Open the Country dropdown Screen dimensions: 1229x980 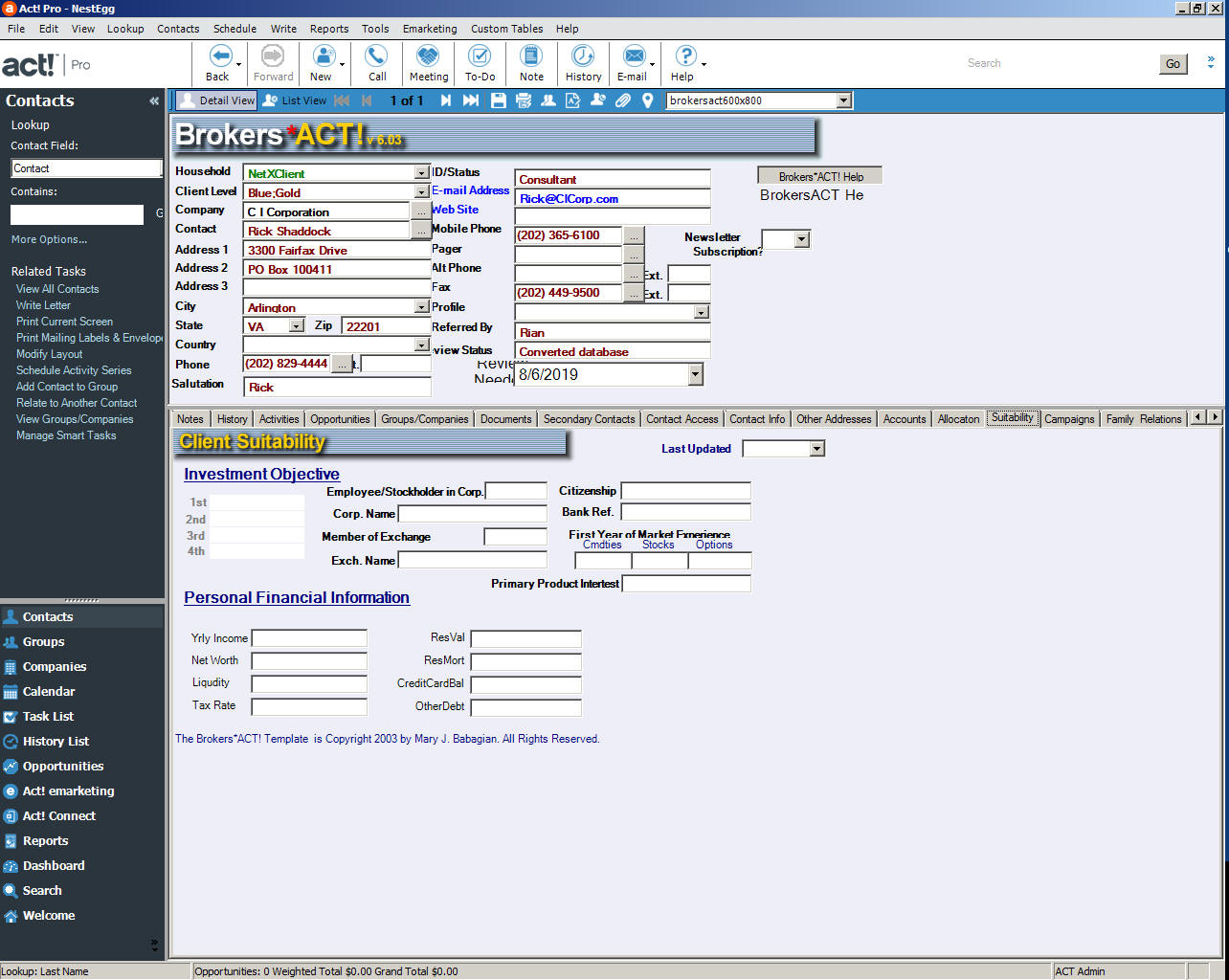click(x=421, y=345)
